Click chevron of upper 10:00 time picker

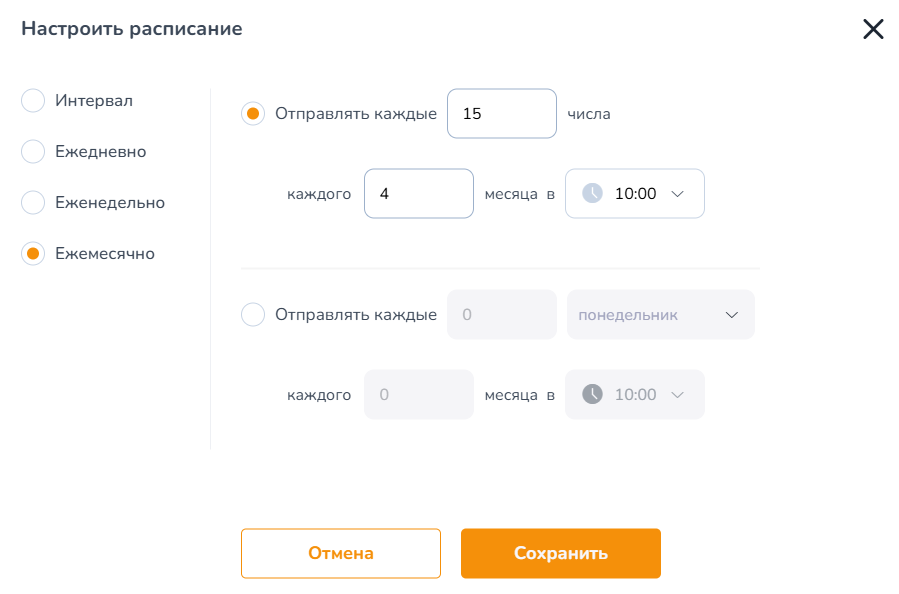pos(678,194)
